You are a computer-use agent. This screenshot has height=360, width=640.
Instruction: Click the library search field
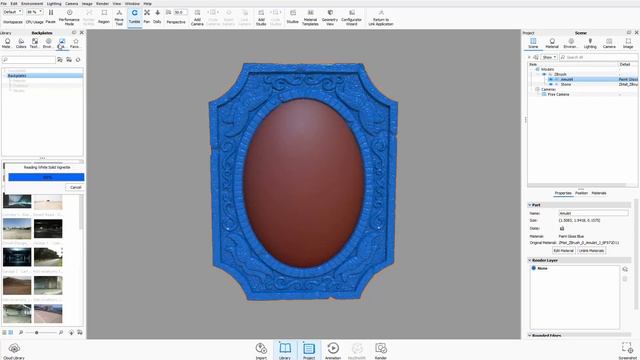(x=29, y=60)
